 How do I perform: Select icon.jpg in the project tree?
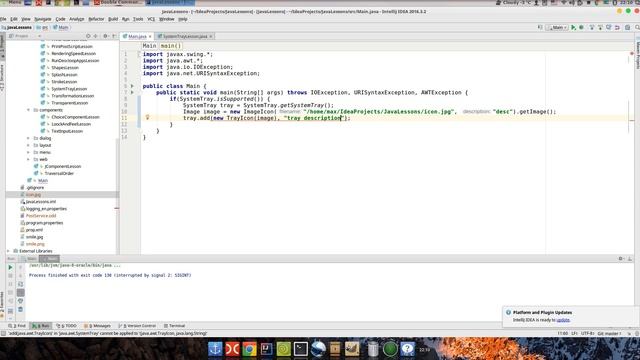(33, 195)
